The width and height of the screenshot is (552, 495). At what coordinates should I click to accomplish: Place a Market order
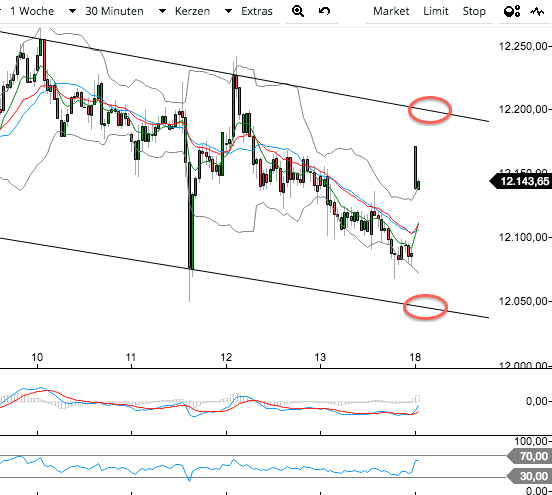click(x=391, y=11)
